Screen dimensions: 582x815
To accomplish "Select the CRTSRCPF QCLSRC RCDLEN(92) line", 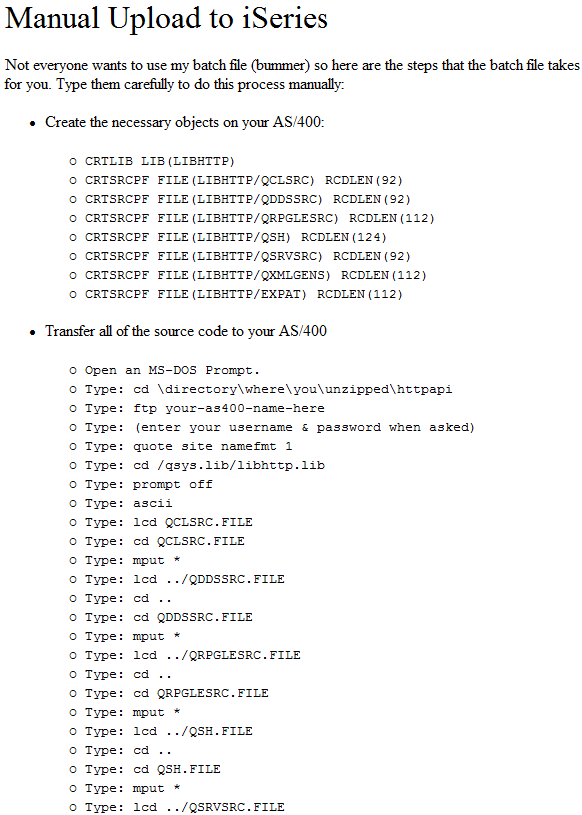I will (244, 180).
